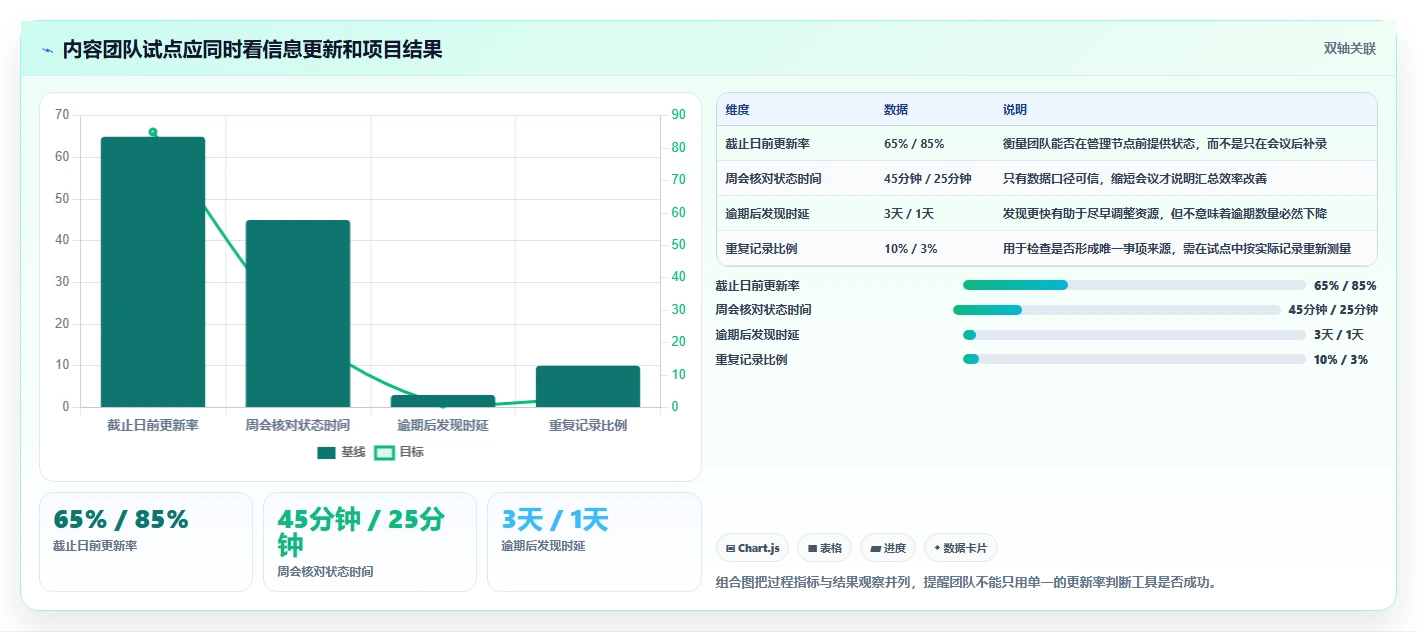Click the lightning icon beside the title
1417x632 pixels.
[x=47, y=50]
